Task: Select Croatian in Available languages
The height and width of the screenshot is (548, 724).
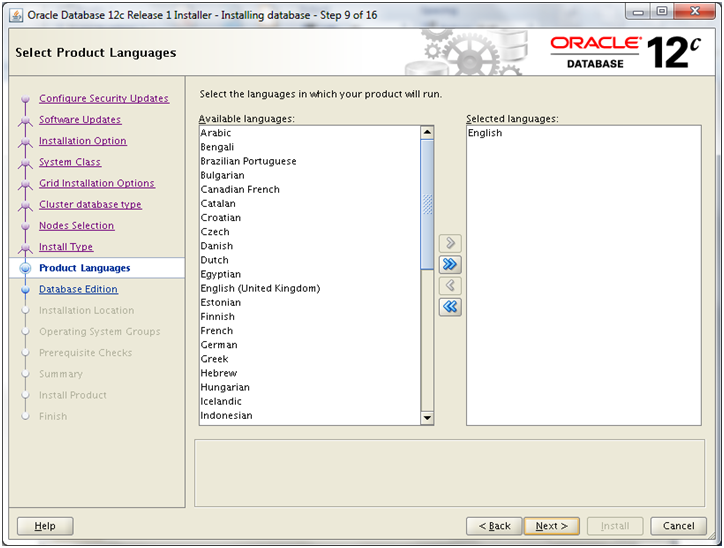Action: (310, 218)
